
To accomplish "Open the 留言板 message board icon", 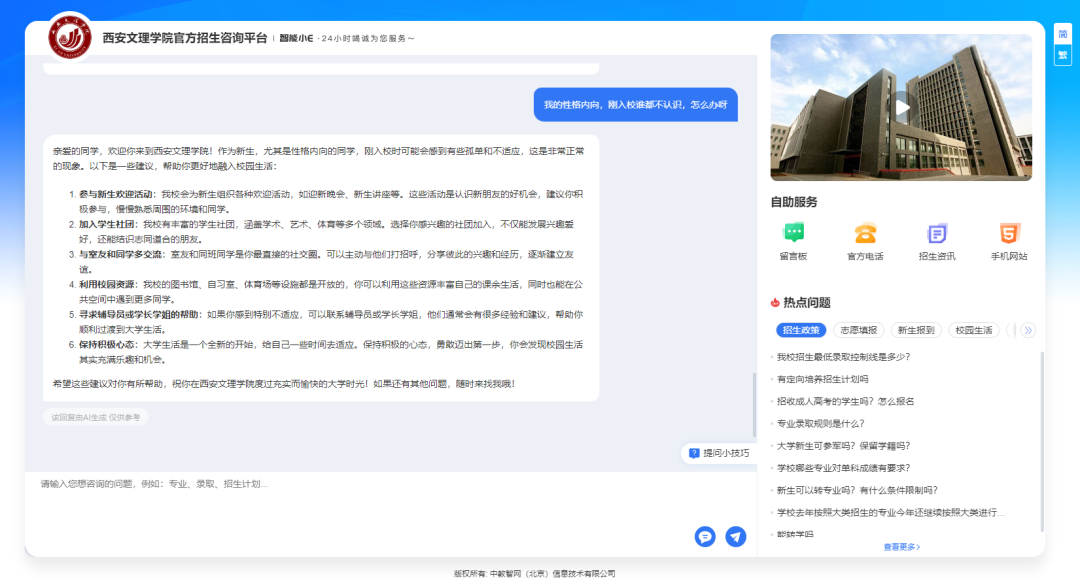I will pyautogui.click(x=793, y=234).
